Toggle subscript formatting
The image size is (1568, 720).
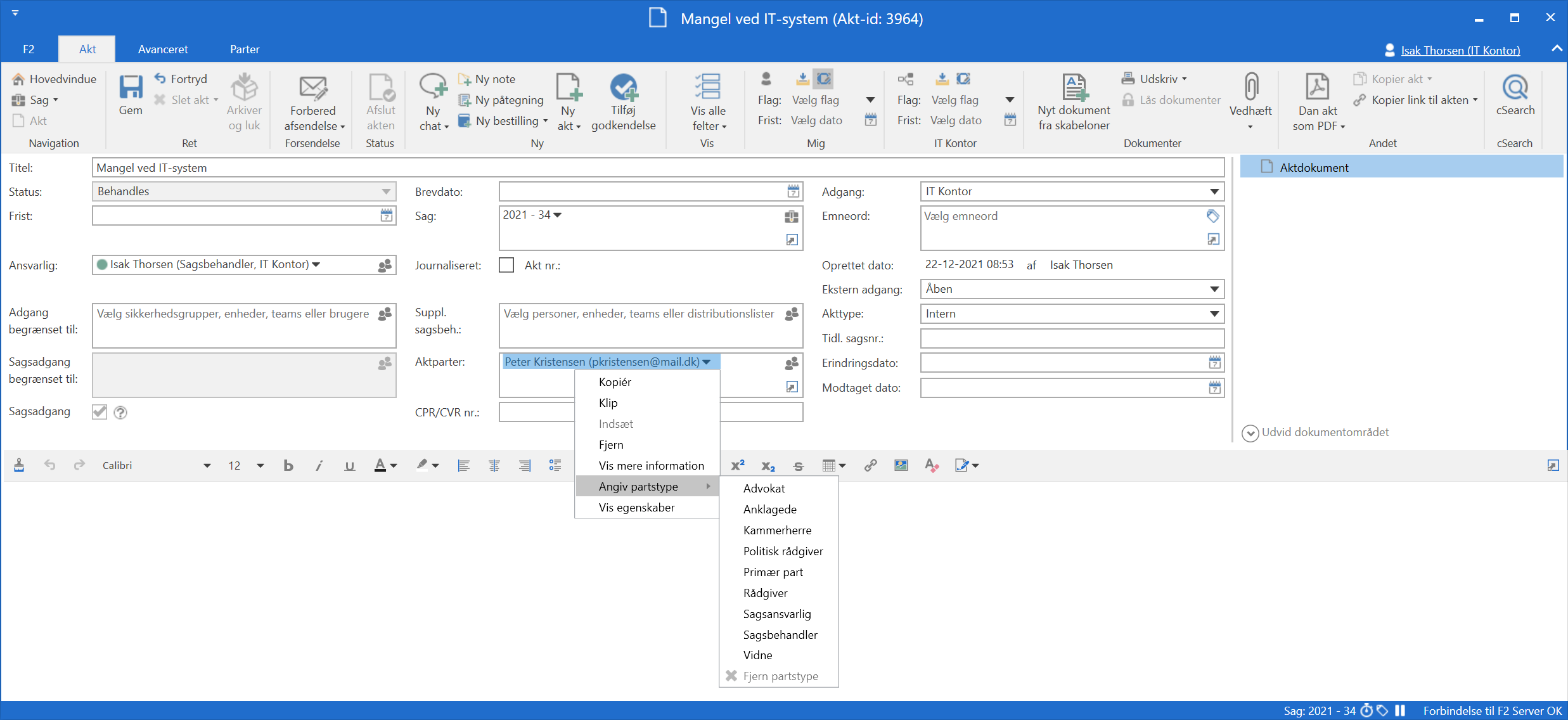coord(768,466)
